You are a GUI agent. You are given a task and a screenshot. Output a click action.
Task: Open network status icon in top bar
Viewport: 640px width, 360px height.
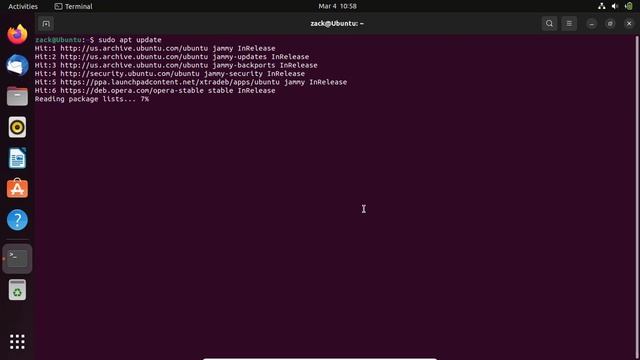[x=602, y=6]
